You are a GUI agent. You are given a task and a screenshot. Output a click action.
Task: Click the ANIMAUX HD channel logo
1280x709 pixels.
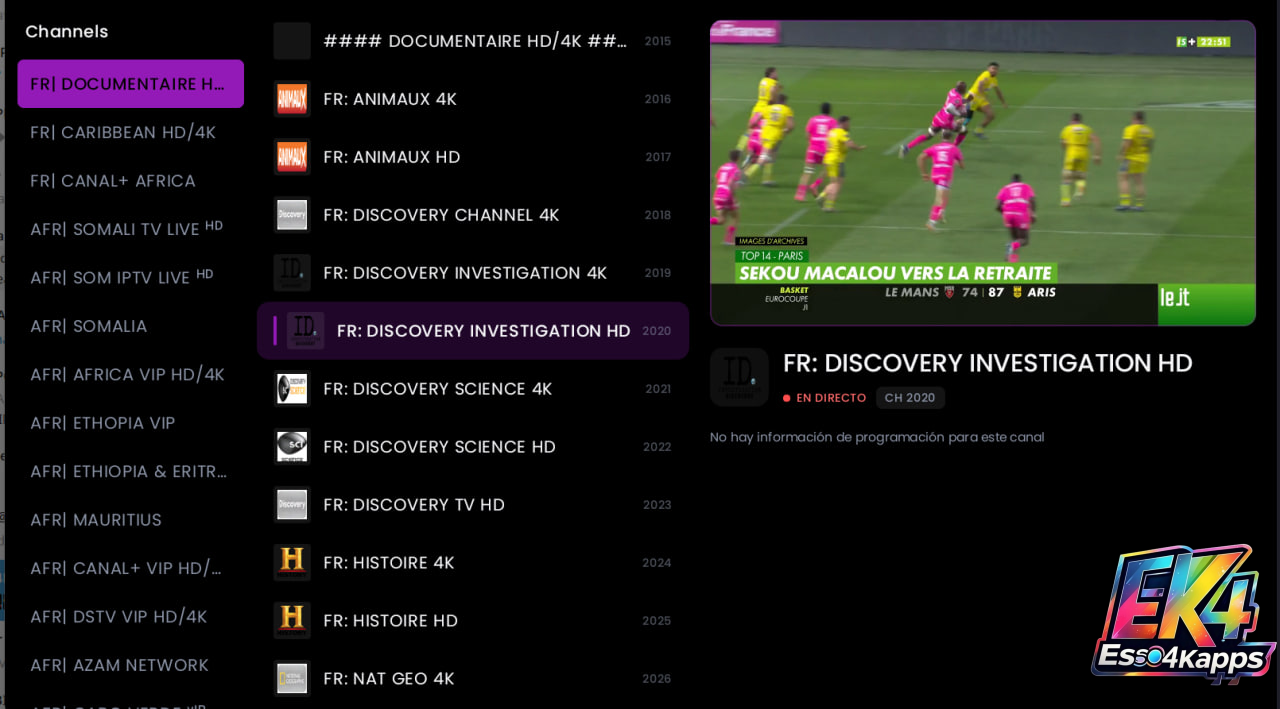point(292,157)
